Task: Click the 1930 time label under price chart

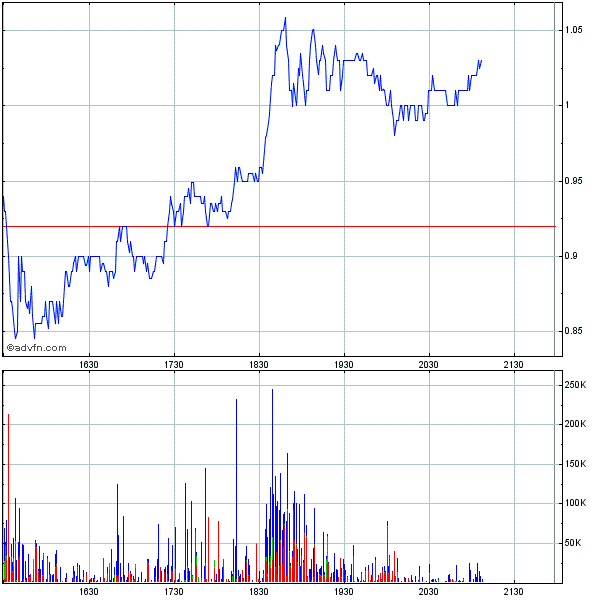Action: click(344, 365)
